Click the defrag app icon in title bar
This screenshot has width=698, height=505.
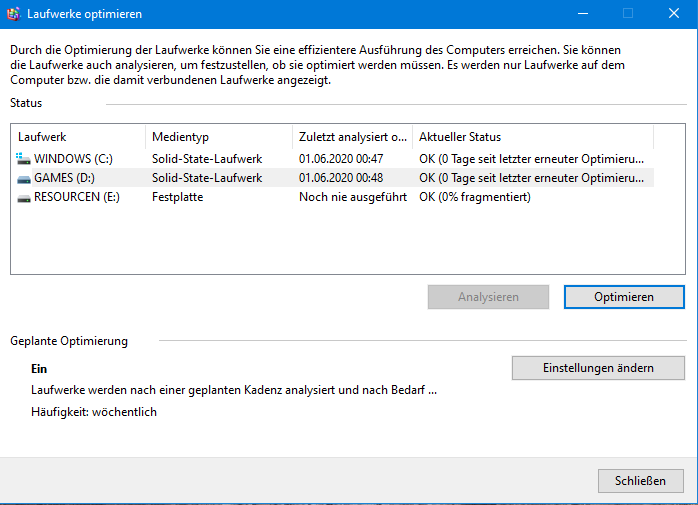(x=14, y=14)
